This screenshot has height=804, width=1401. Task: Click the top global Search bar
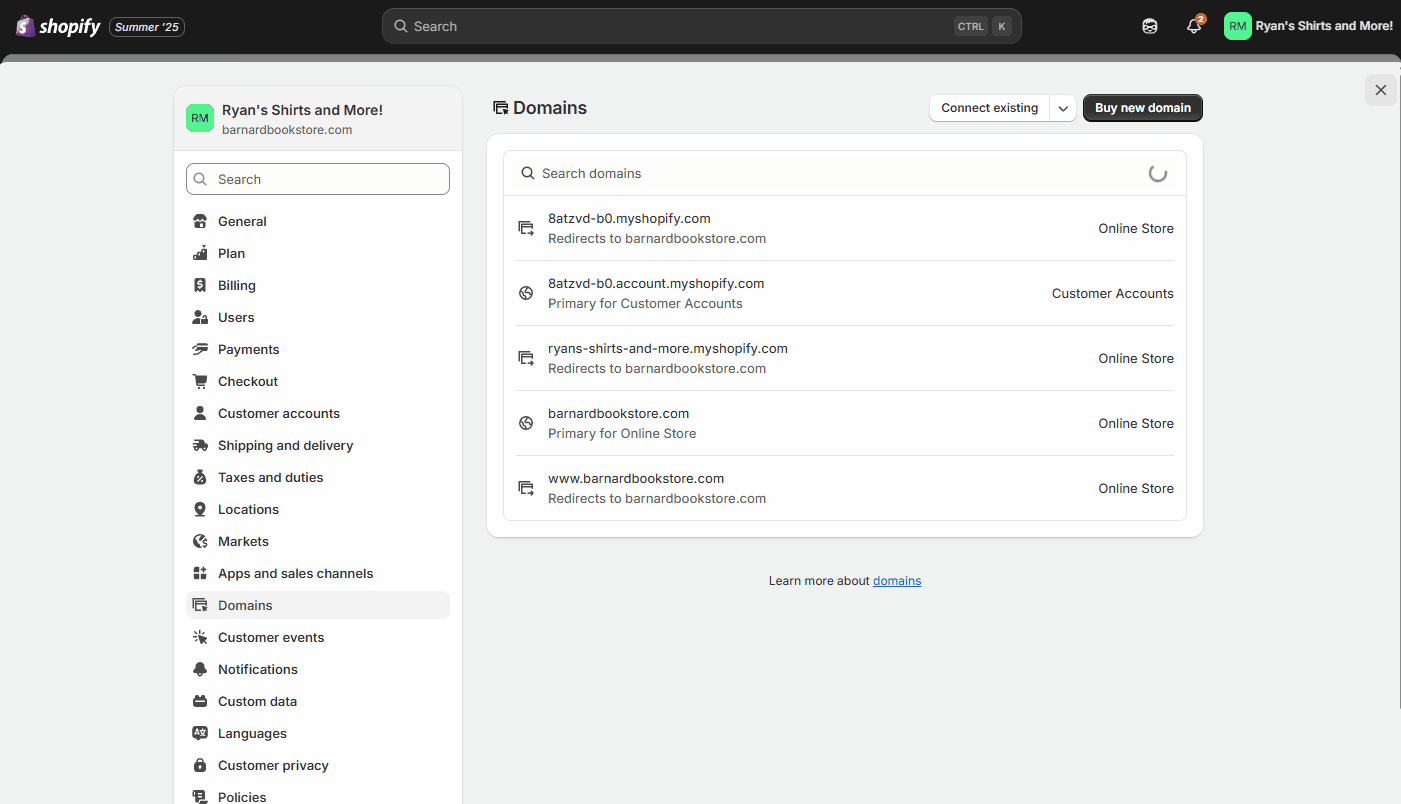pos(701,26)
